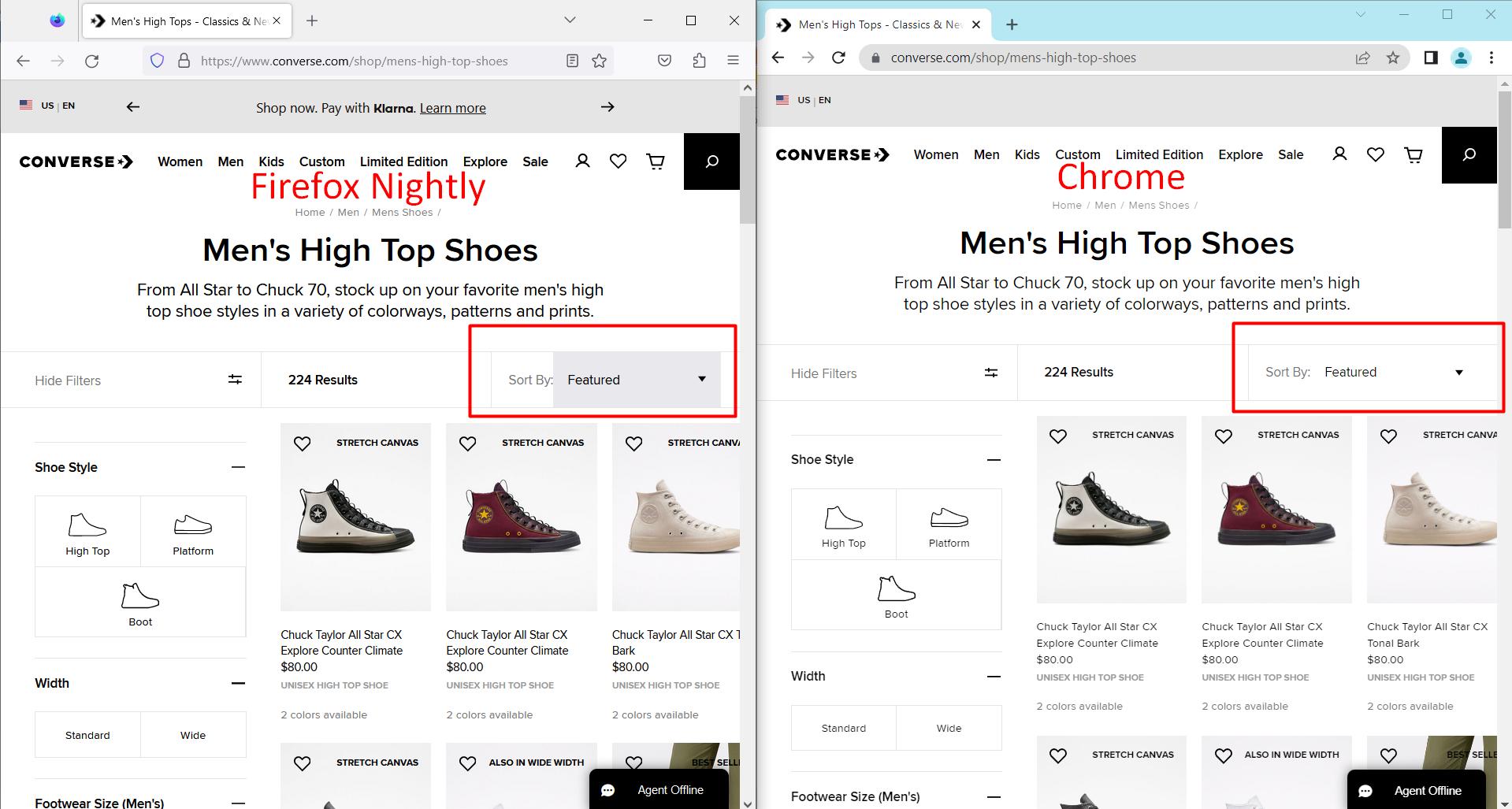Screen dimensions: 1512x809
Task: Click the US flag locale icon
Action: click(x=26, y=105)
